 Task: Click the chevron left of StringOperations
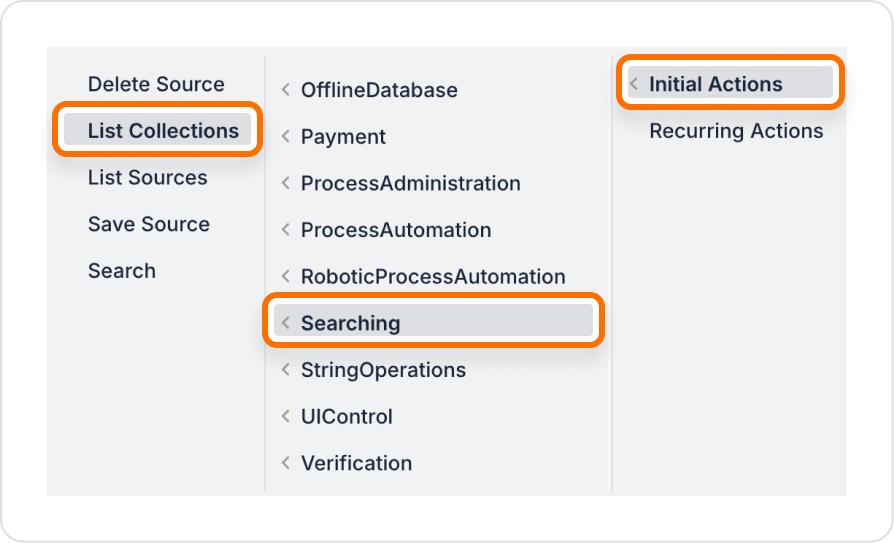286,370
